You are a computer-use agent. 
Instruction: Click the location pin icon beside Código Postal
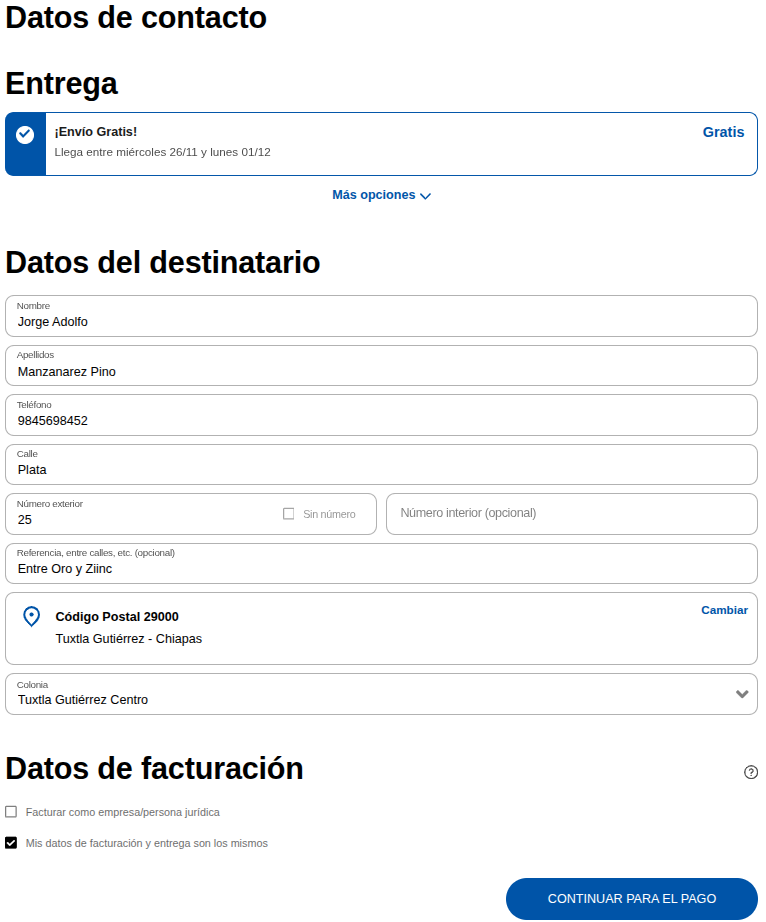pos(31,617)
